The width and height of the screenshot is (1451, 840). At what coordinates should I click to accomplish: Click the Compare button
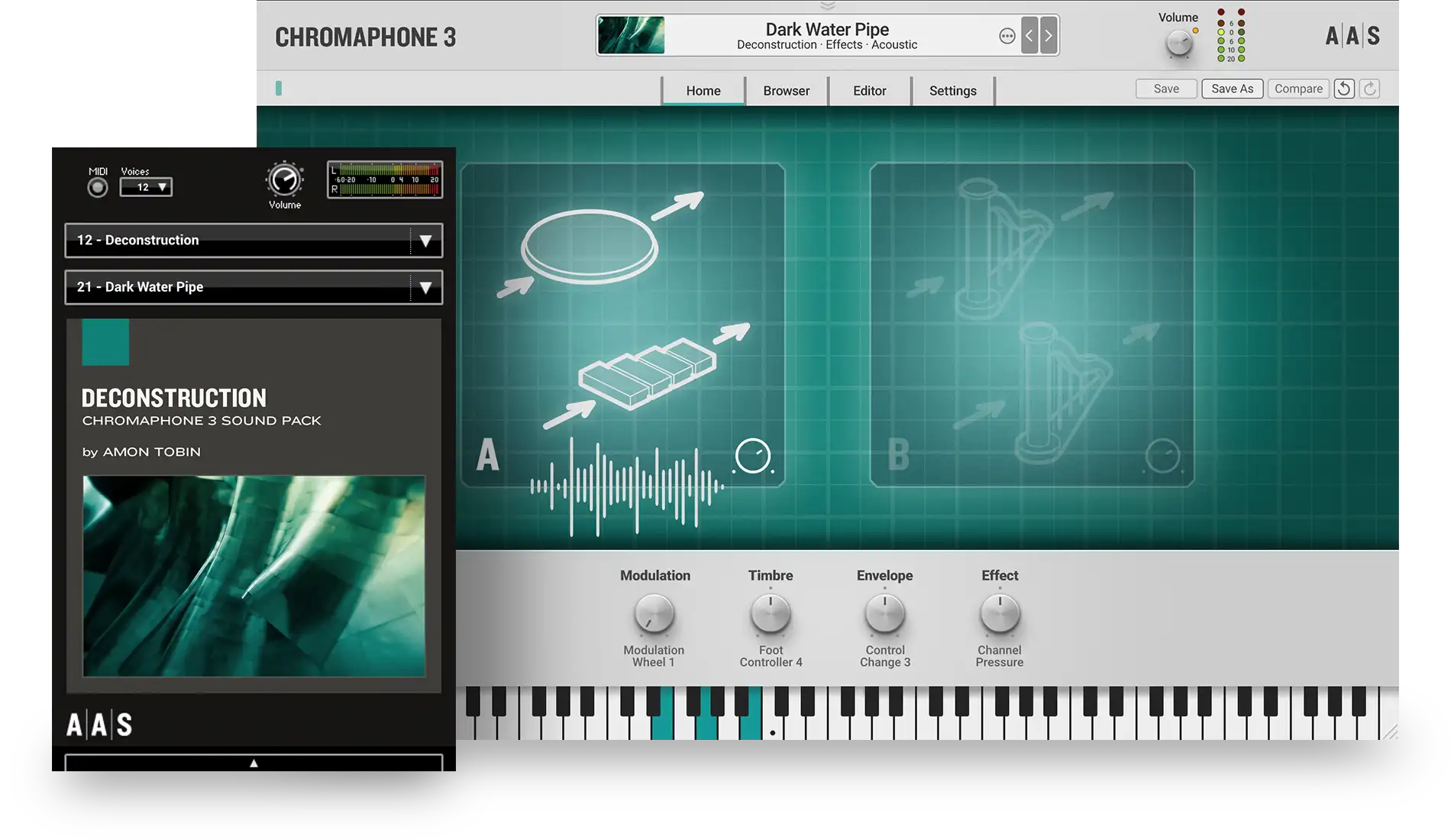1297,89
